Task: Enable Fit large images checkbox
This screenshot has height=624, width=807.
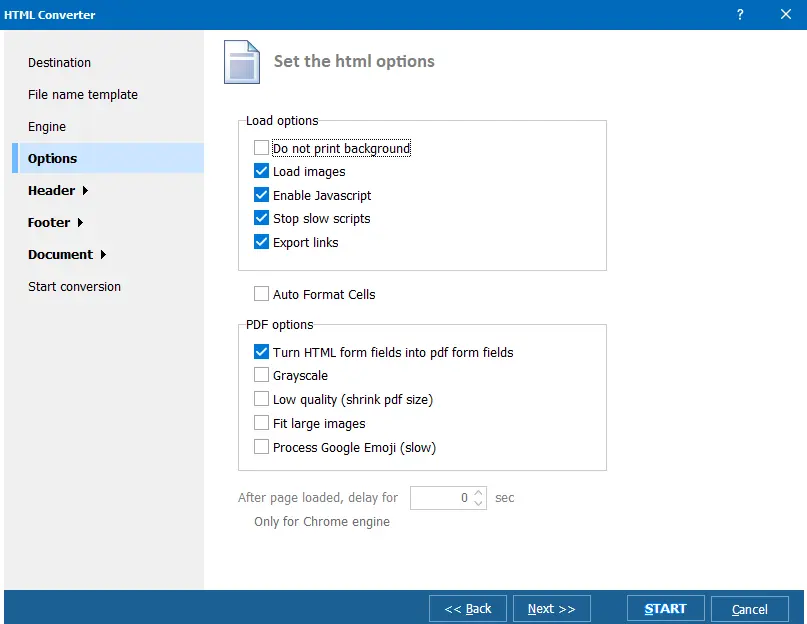Action: tap(261, 423)
